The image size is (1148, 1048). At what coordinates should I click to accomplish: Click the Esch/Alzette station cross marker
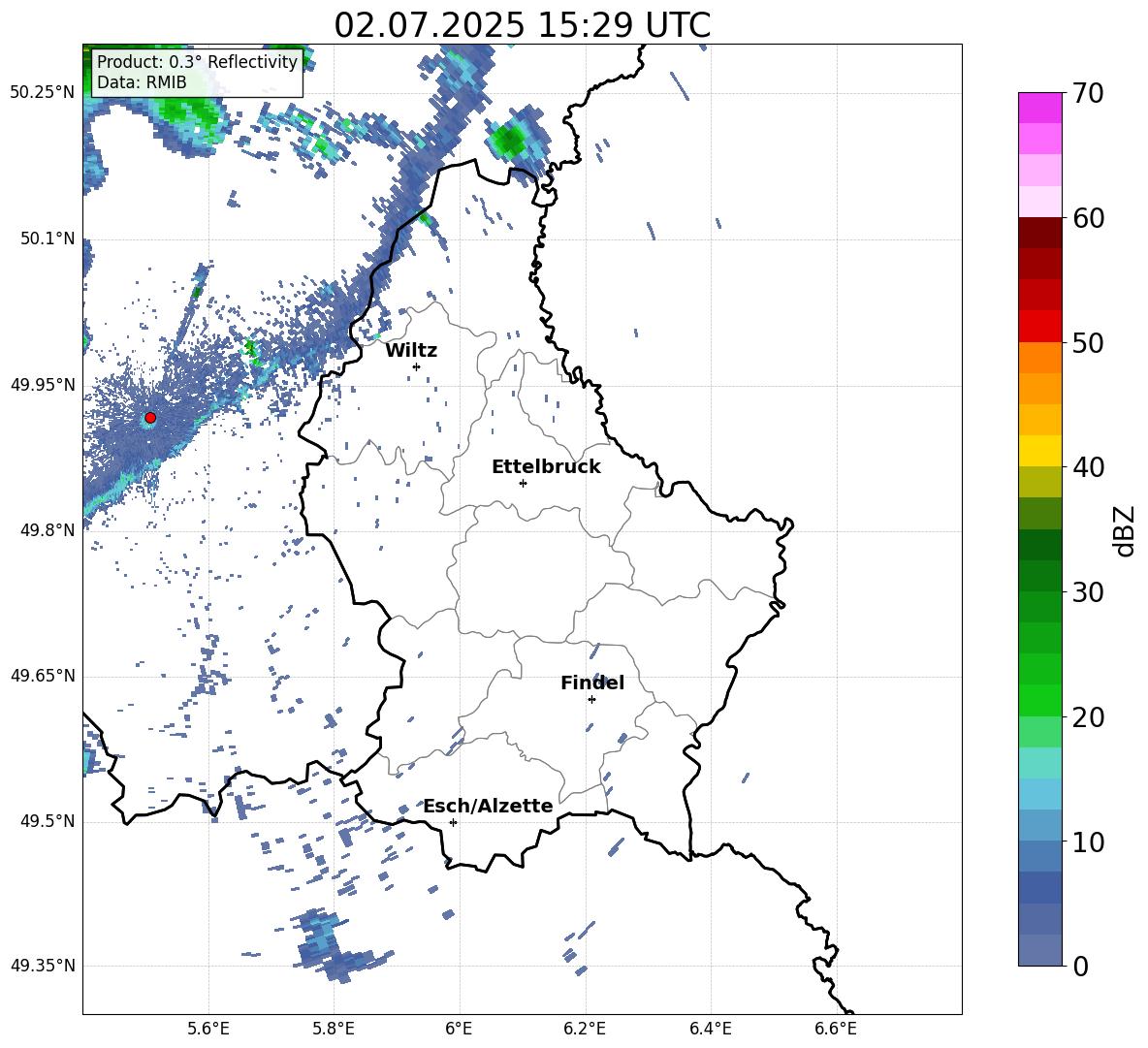(453, 822)
